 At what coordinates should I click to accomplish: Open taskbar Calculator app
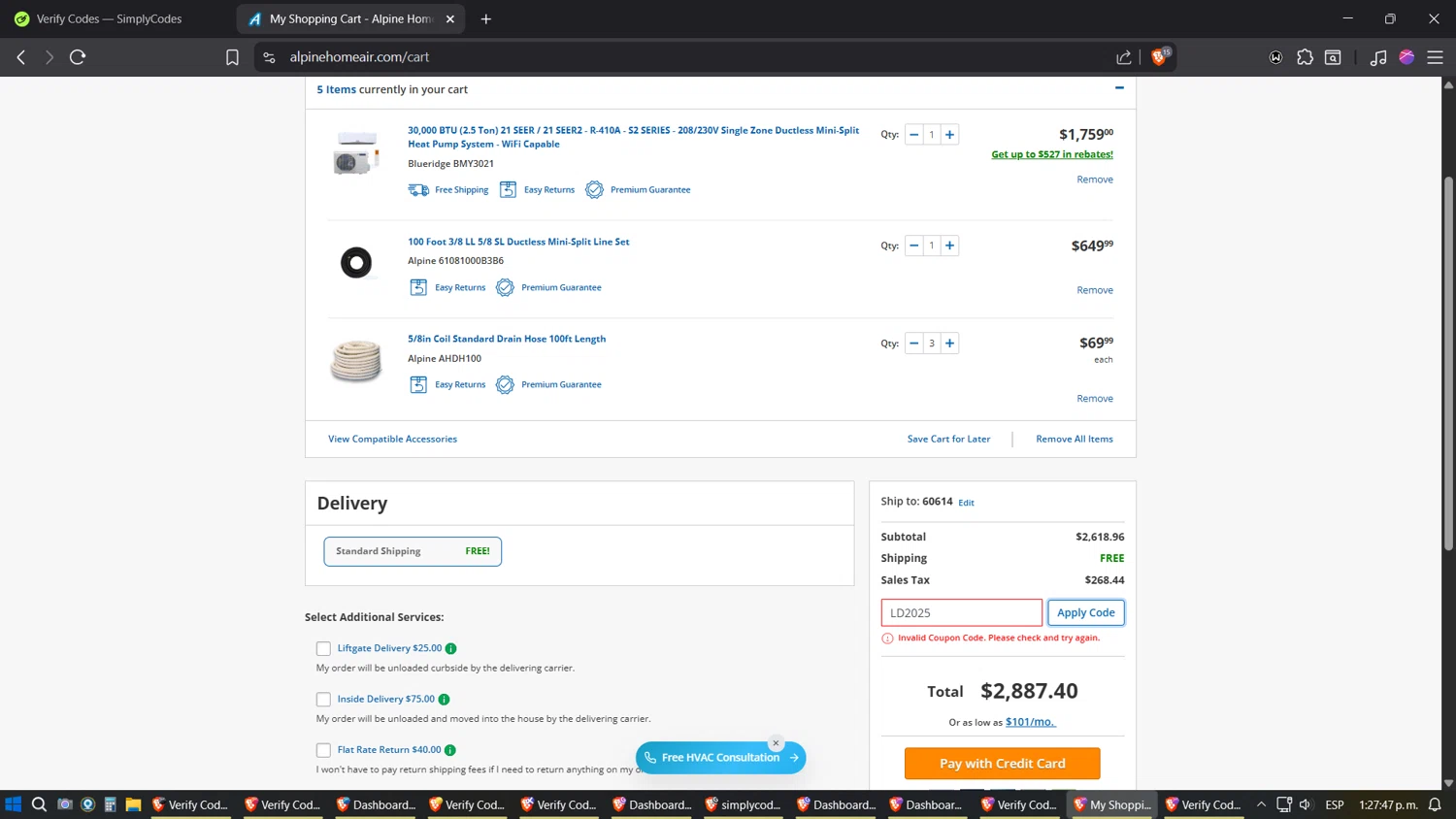(x=111, y=804)
